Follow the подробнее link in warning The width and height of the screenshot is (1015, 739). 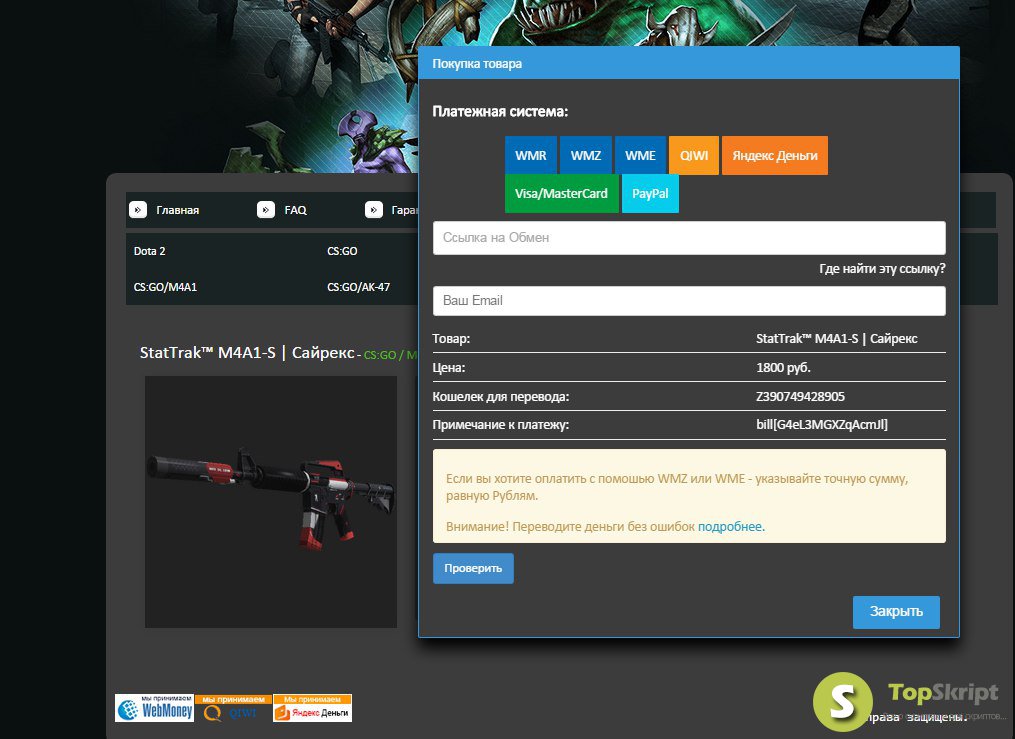coord(730,527)
